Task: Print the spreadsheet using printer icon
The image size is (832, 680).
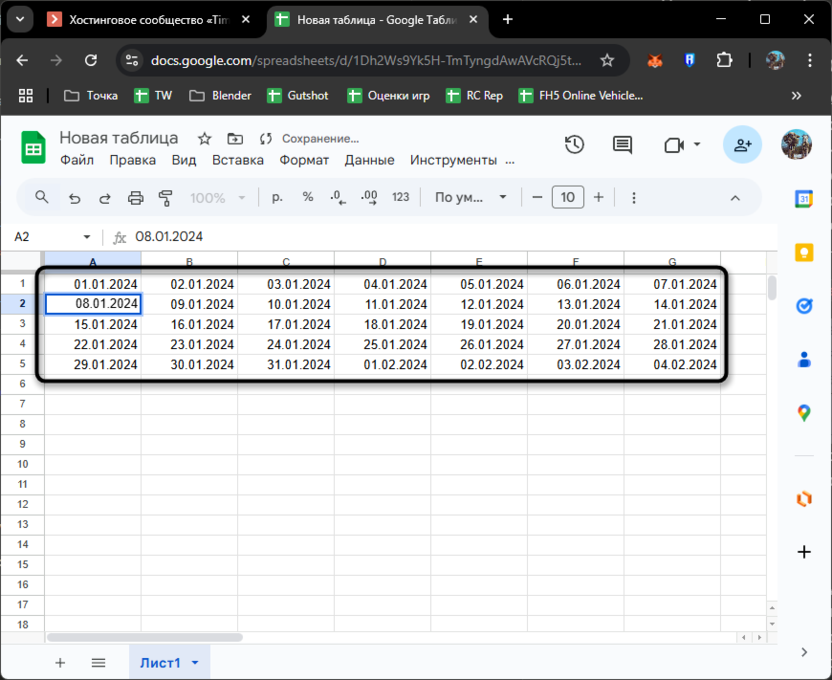Action: [x=136, y=198]
